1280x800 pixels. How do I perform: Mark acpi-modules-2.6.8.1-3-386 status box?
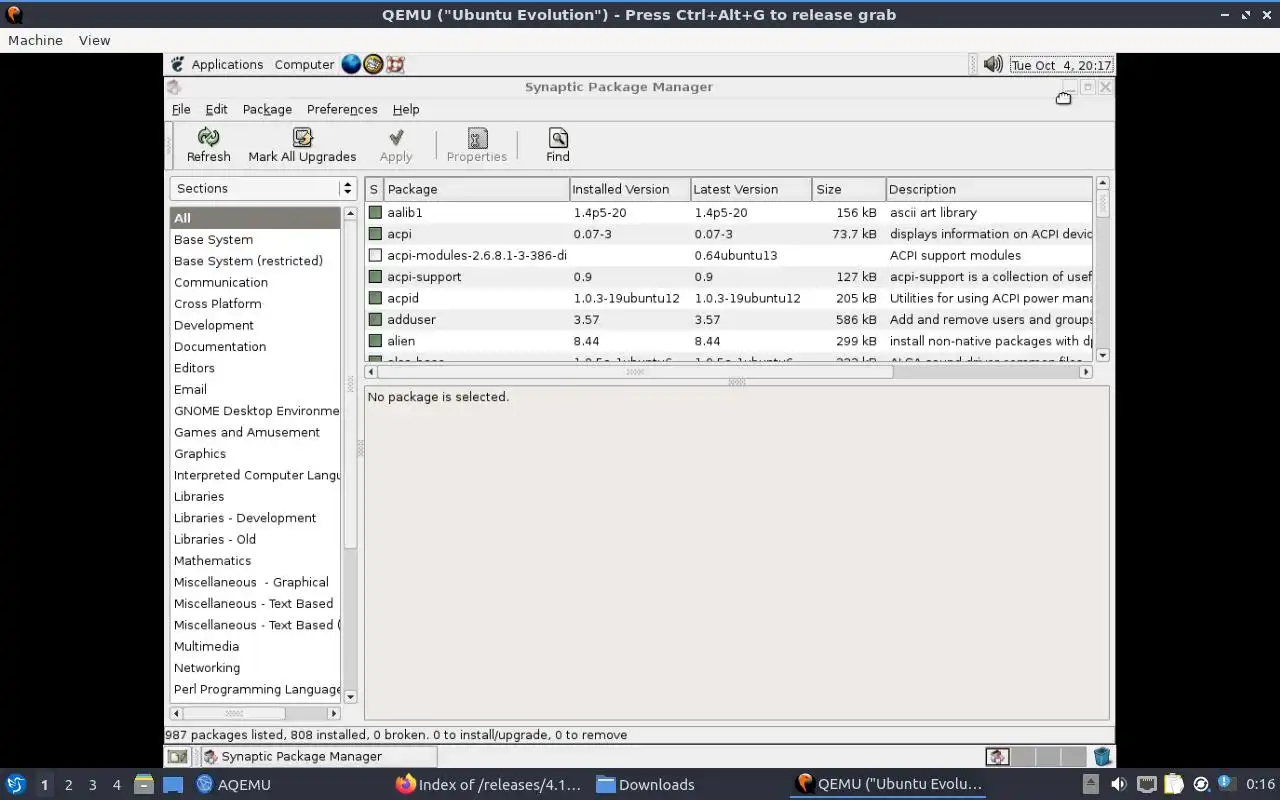[x=375, y=255]
